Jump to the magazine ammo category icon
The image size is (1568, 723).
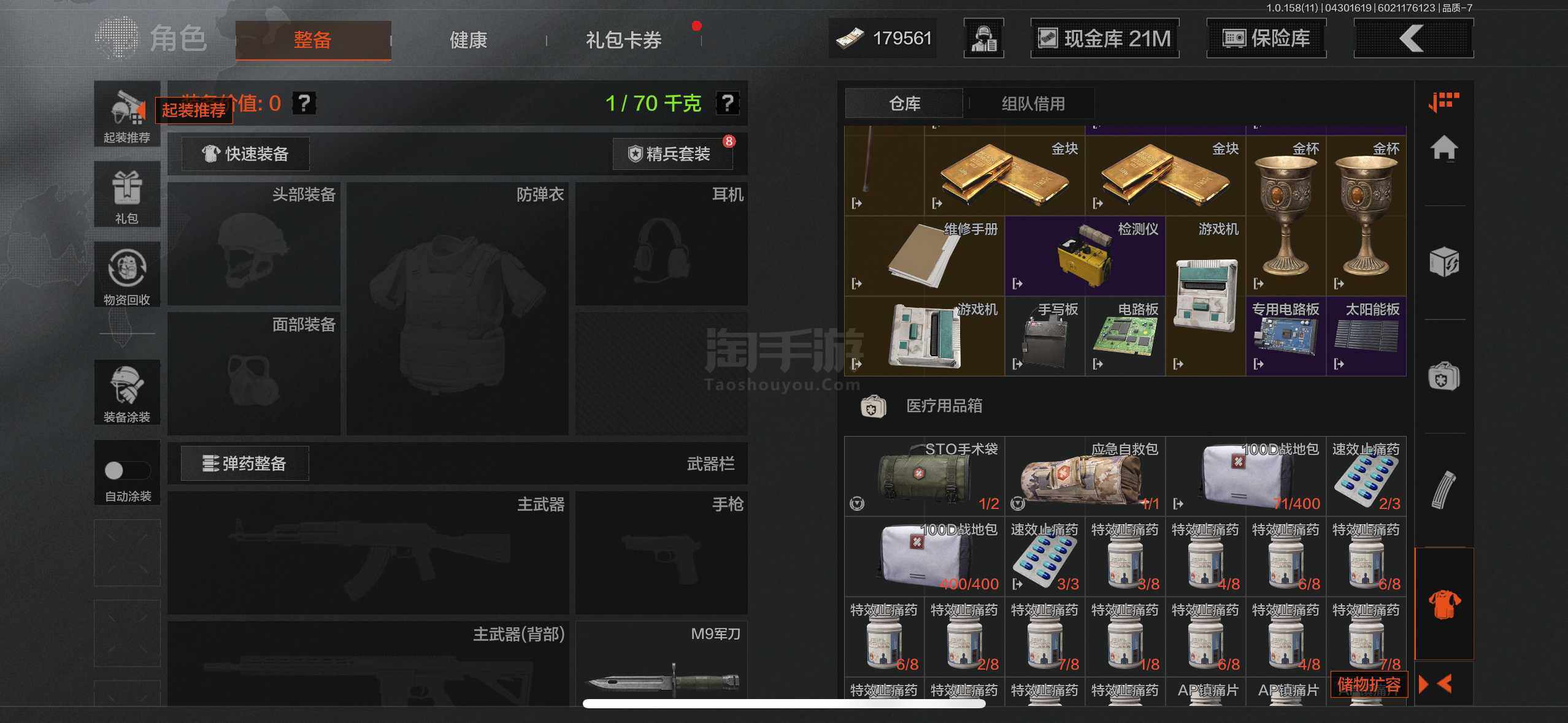(x=1443, y=490)
